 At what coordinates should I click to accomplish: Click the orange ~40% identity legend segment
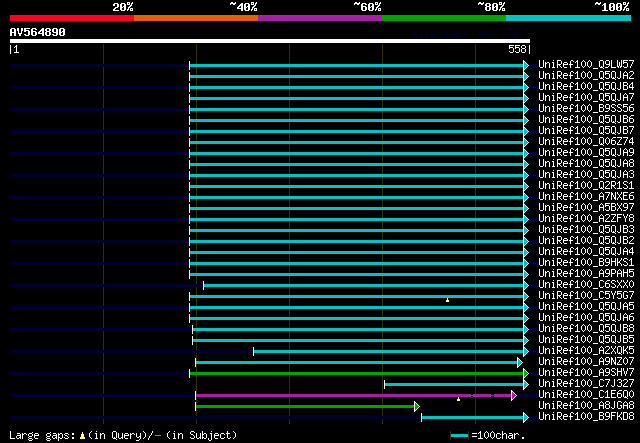click(x=196, y=18)
